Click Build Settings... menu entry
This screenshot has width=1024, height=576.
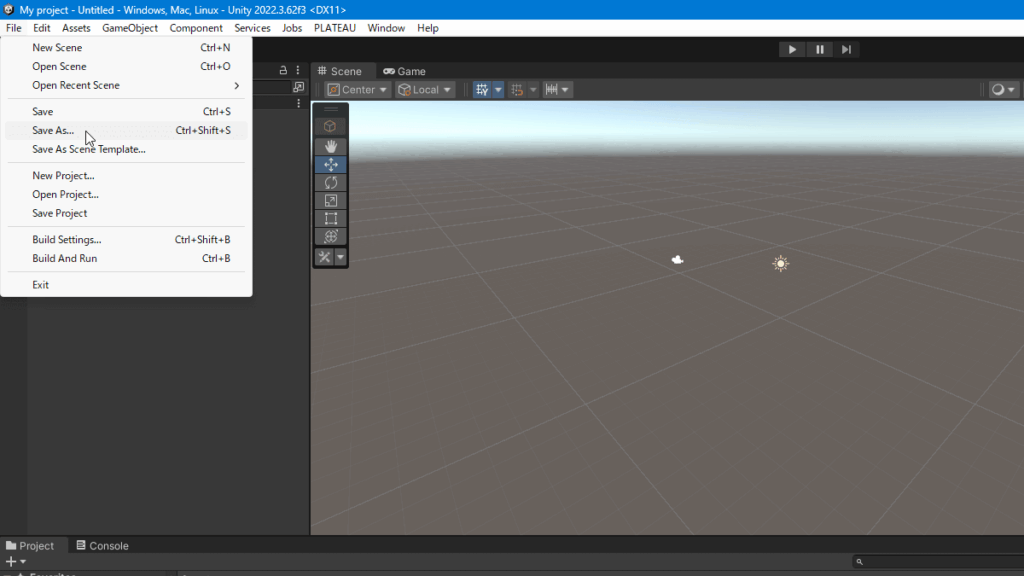click(x=66, y=240)
